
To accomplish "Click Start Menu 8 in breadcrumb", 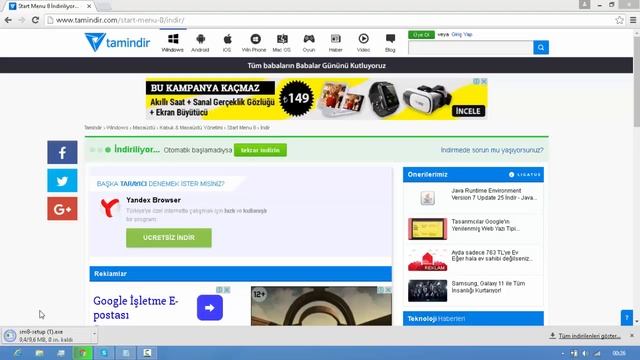I will 241,128.
